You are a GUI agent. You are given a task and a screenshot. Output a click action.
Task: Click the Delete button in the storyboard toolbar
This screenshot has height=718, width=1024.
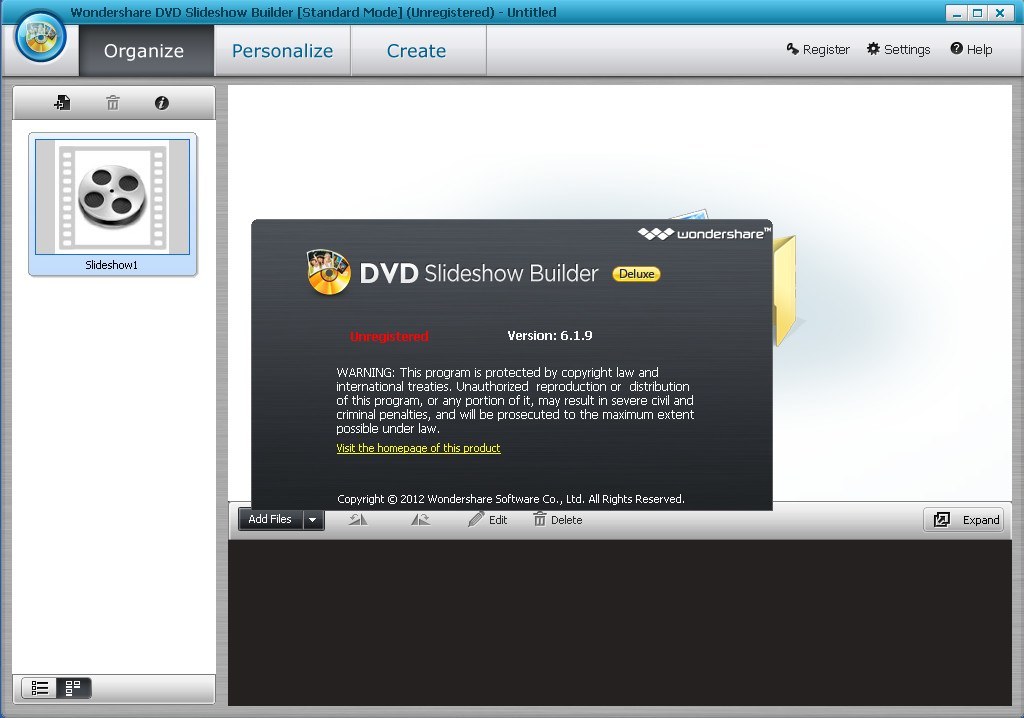pos(558,520)
